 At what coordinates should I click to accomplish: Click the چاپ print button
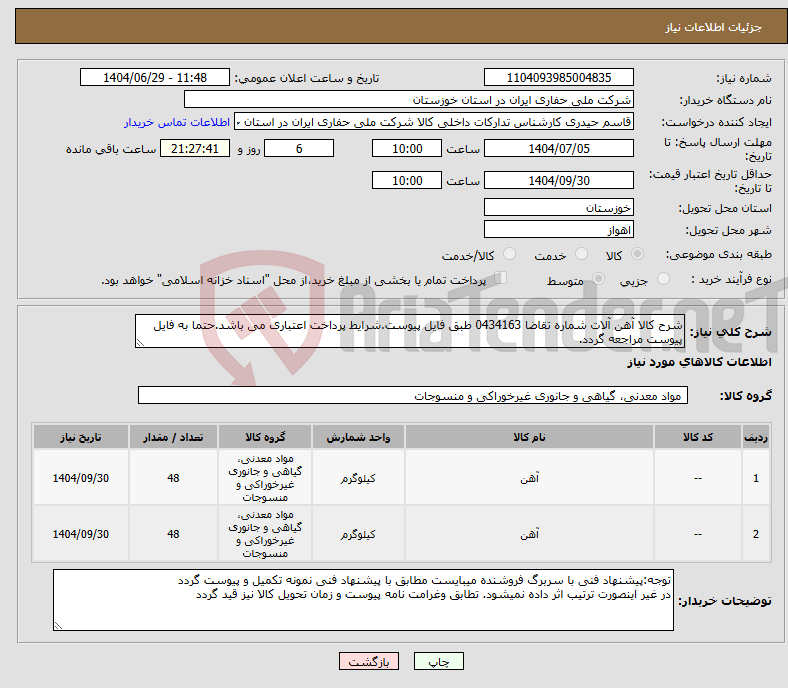pos(439,661)
